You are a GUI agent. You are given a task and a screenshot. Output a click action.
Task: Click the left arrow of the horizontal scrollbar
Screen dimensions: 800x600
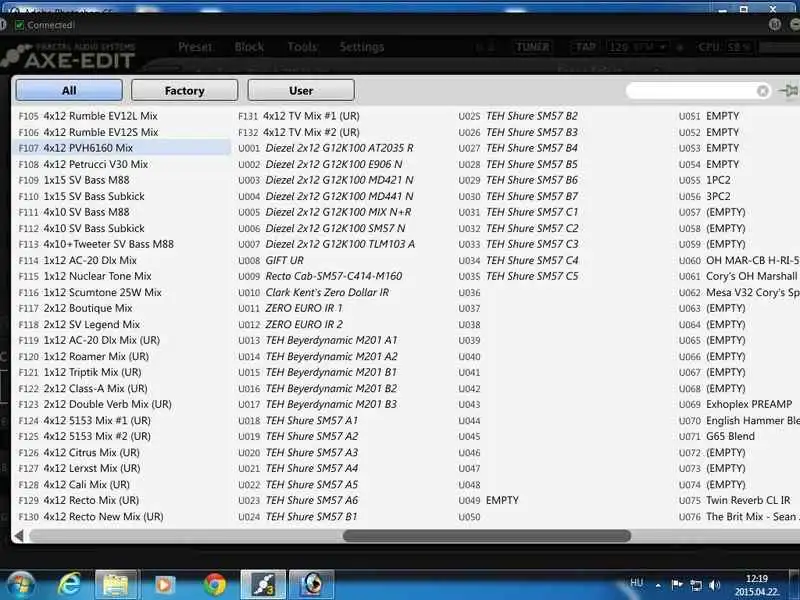tap(19, 536)
